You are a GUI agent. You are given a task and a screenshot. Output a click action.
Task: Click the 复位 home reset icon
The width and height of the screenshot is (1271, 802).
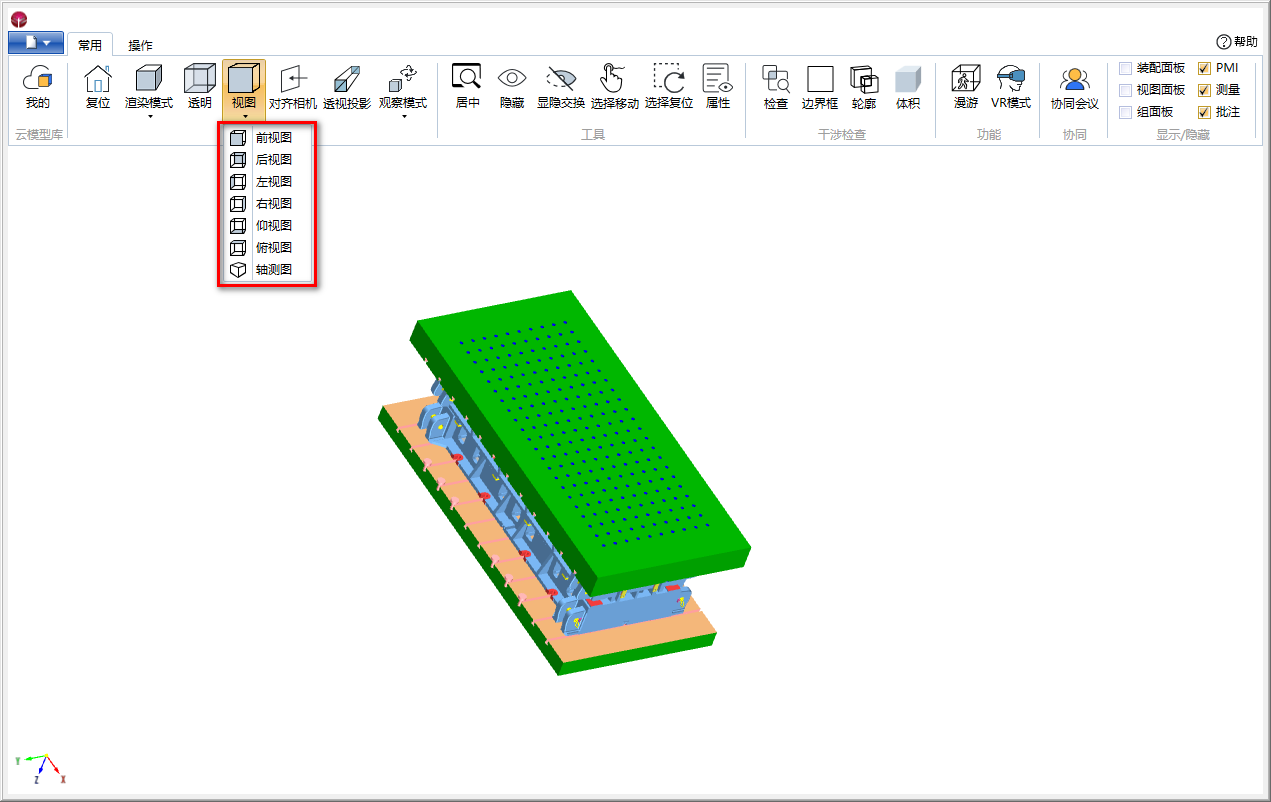(x=98, y=88)
